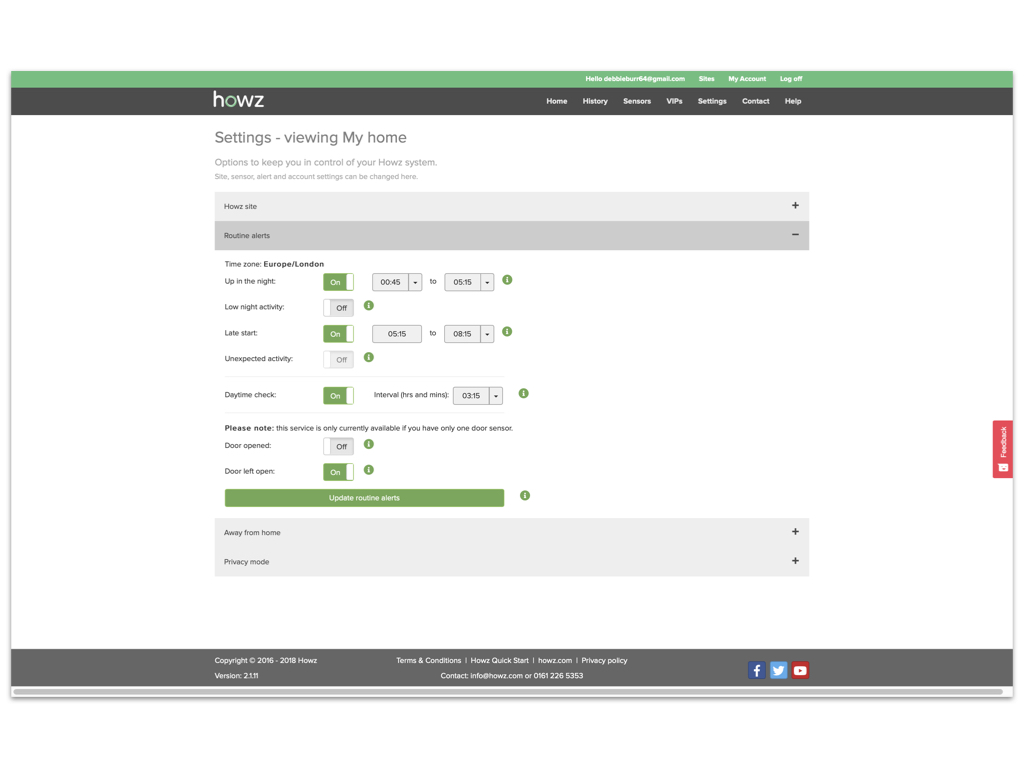Click Update routine alerts button
This screenshot has height=768, width=1024.
364,498
